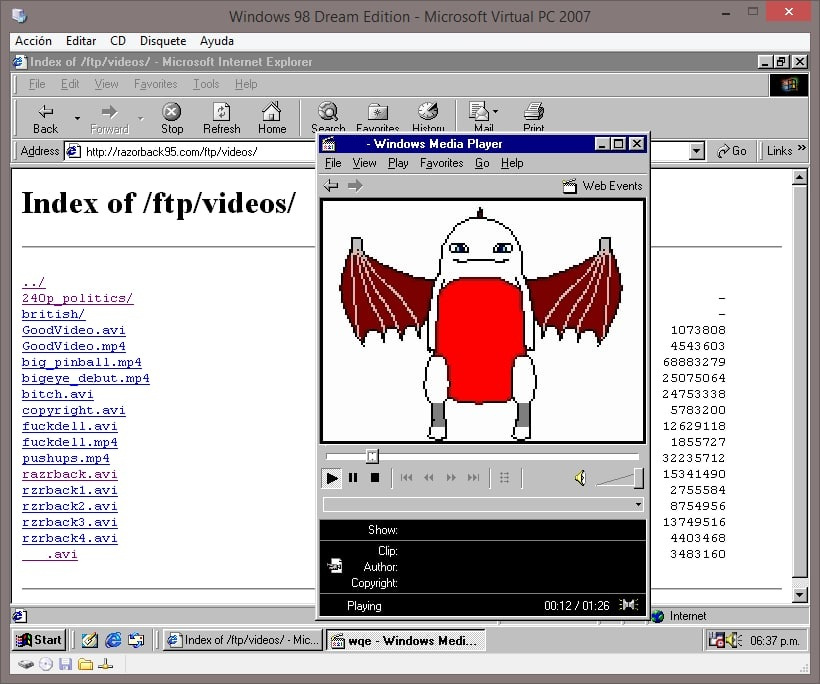Open History in the Internet Explorer toolbar

[428, 116]
